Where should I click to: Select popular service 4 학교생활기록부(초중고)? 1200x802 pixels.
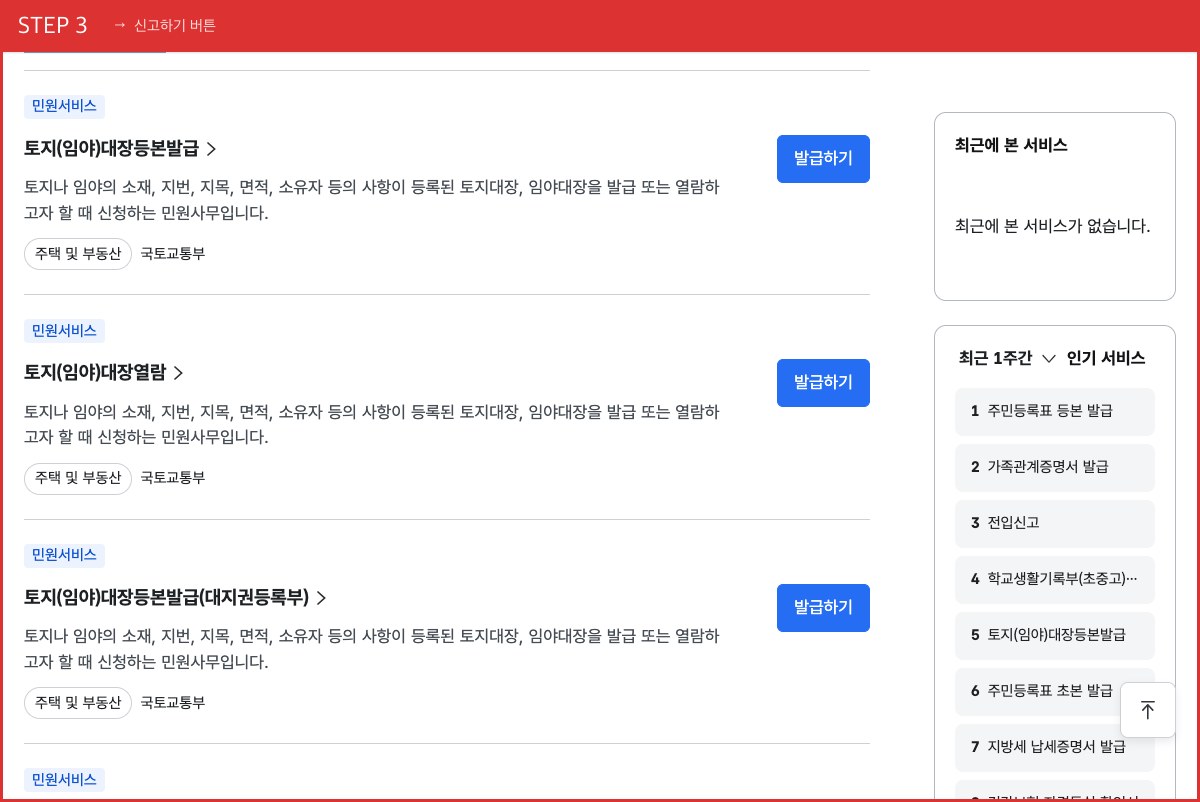point(1055,579)
